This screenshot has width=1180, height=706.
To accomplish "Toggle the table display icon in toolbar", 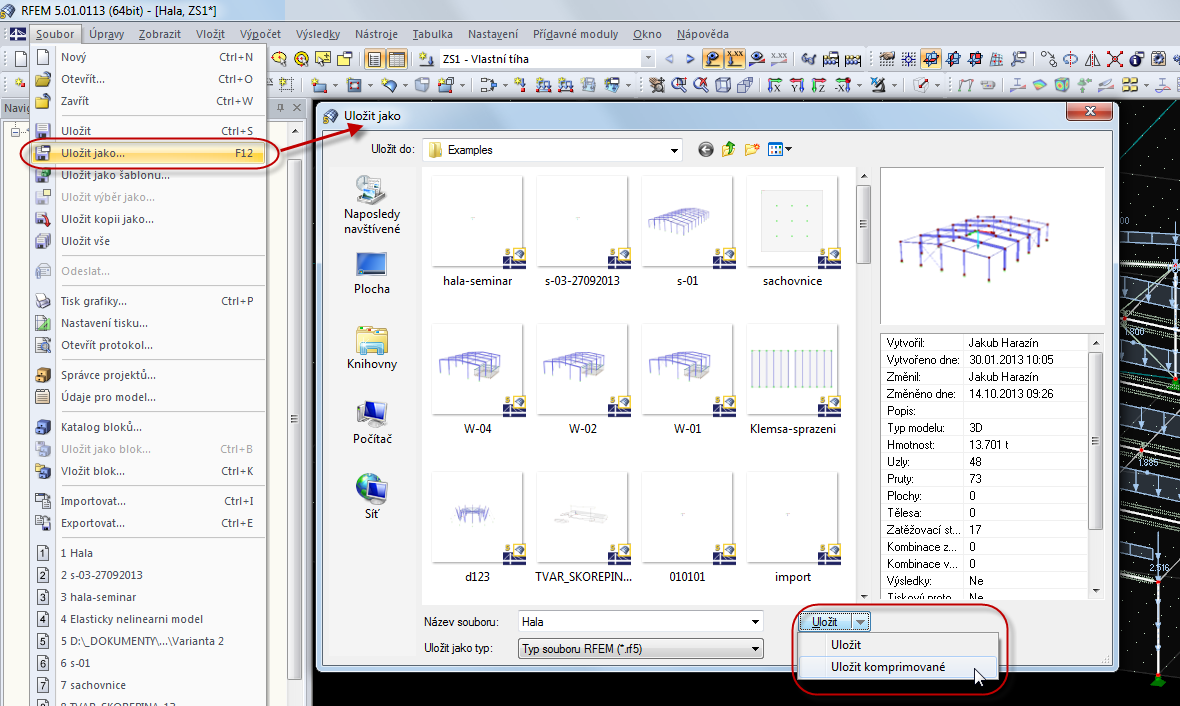I will click(397, 59).
